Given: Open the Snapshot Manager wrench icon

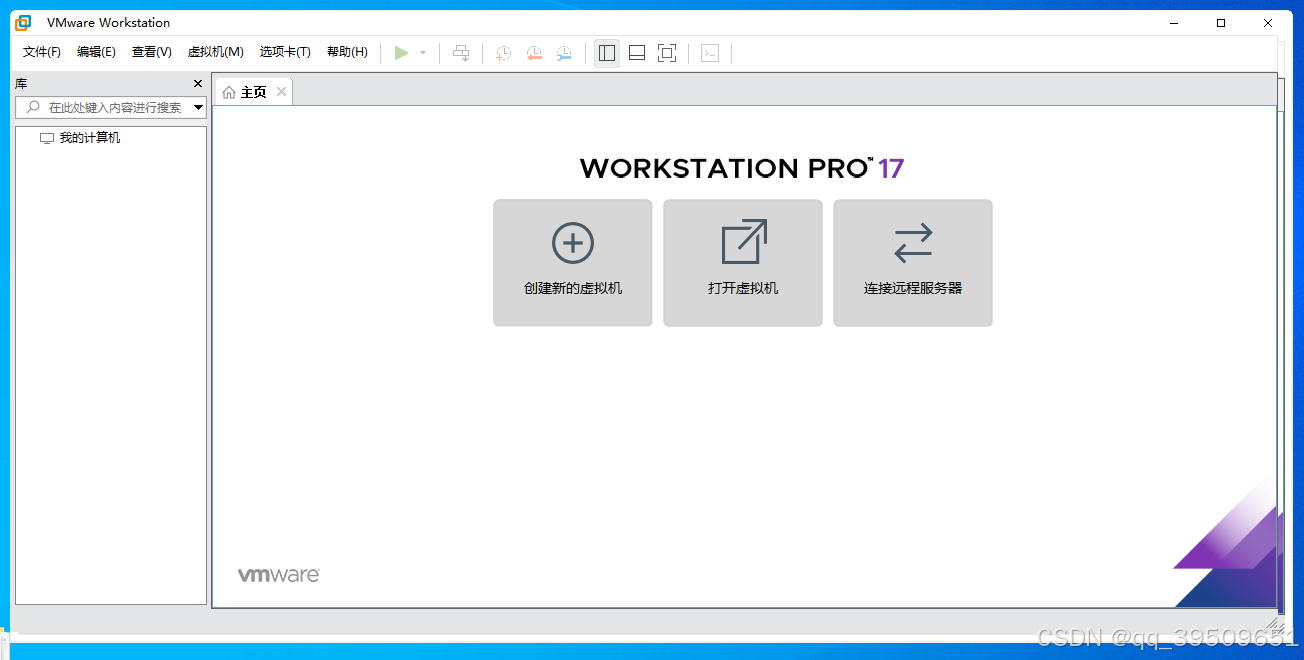Looking at the screenshot, I should click(564, 52).
